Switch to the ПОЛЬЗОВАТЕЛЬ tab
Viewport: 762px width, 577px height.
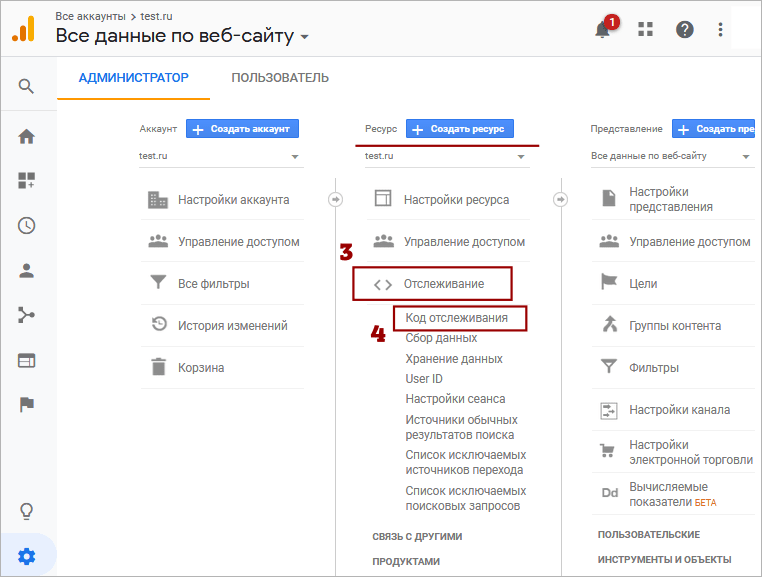click(x=280, y=78)
